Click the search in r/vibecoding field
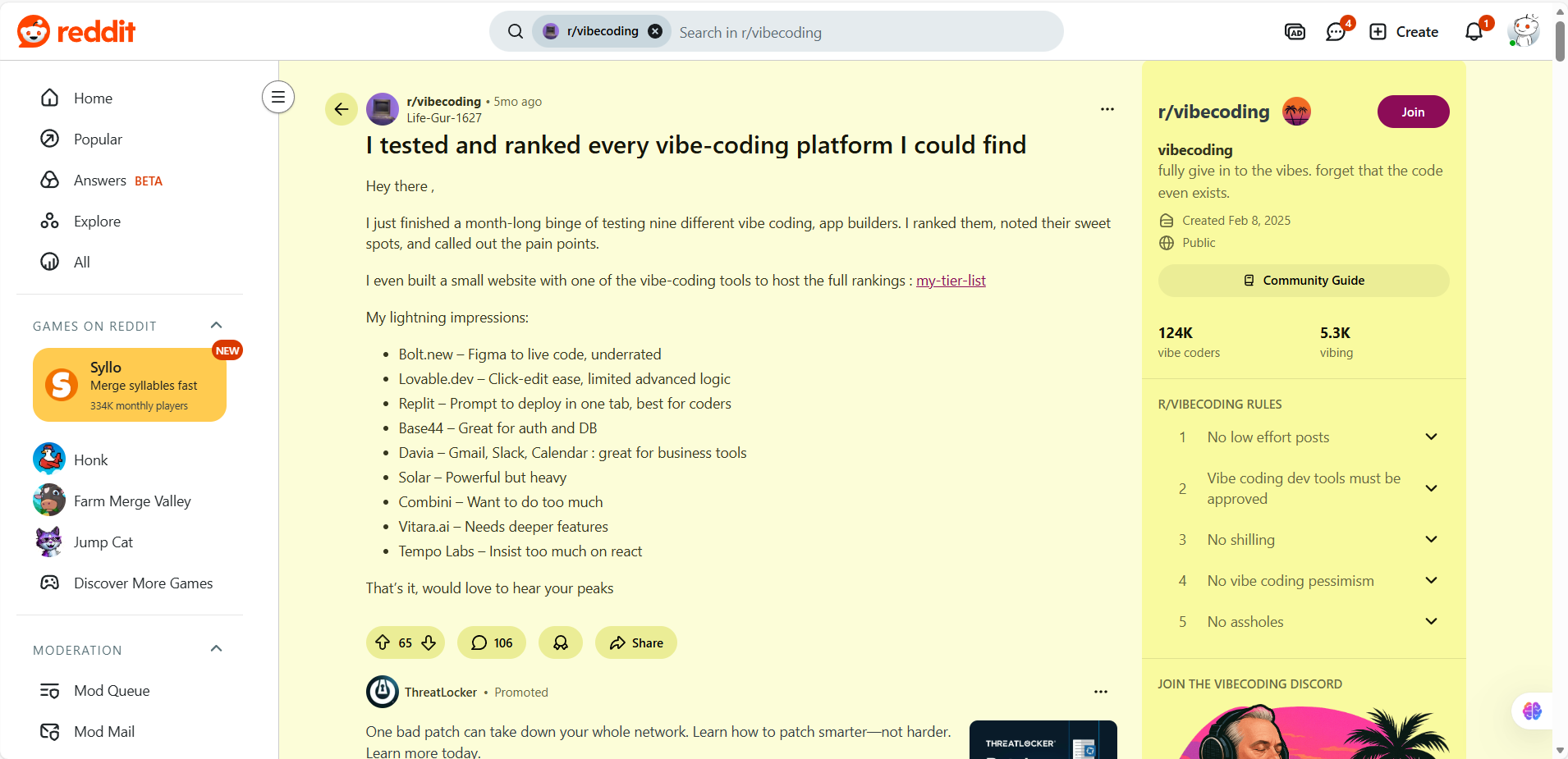This screenshot has height=759, width=1568. pos(862,32)
